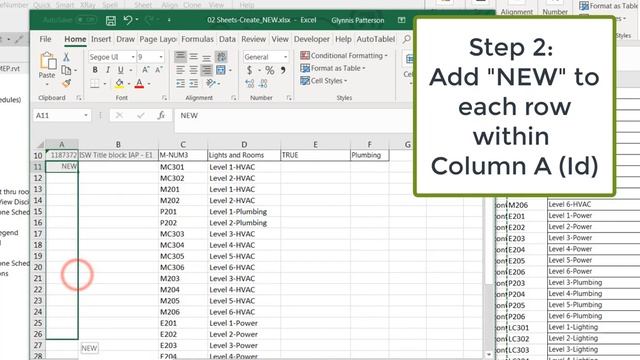Viewport: 640px width, 360px height.
Task: Toggle bold formatting
Action: pos(95,70)
